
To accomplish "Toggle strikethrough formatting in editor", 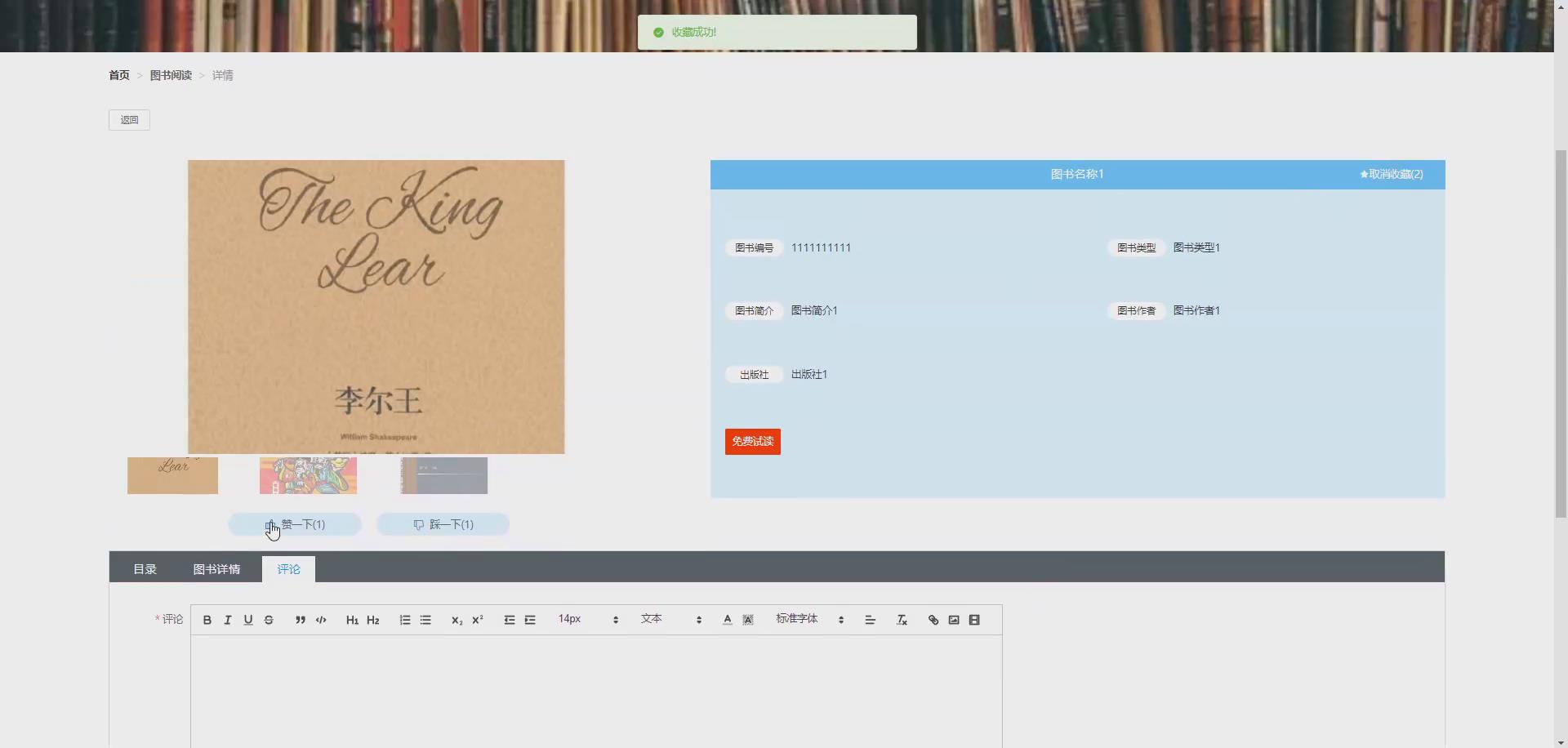I will (x=269, y=620).
